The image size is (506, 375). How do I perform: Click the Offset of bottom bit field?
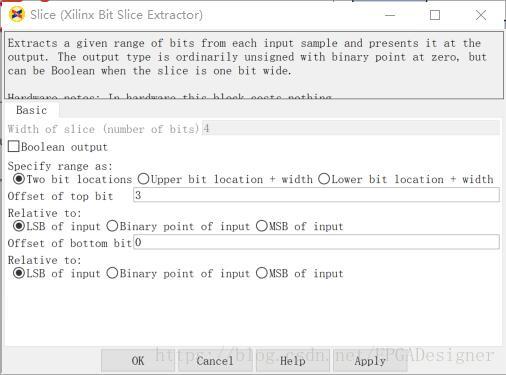click(x=316, y=242)
